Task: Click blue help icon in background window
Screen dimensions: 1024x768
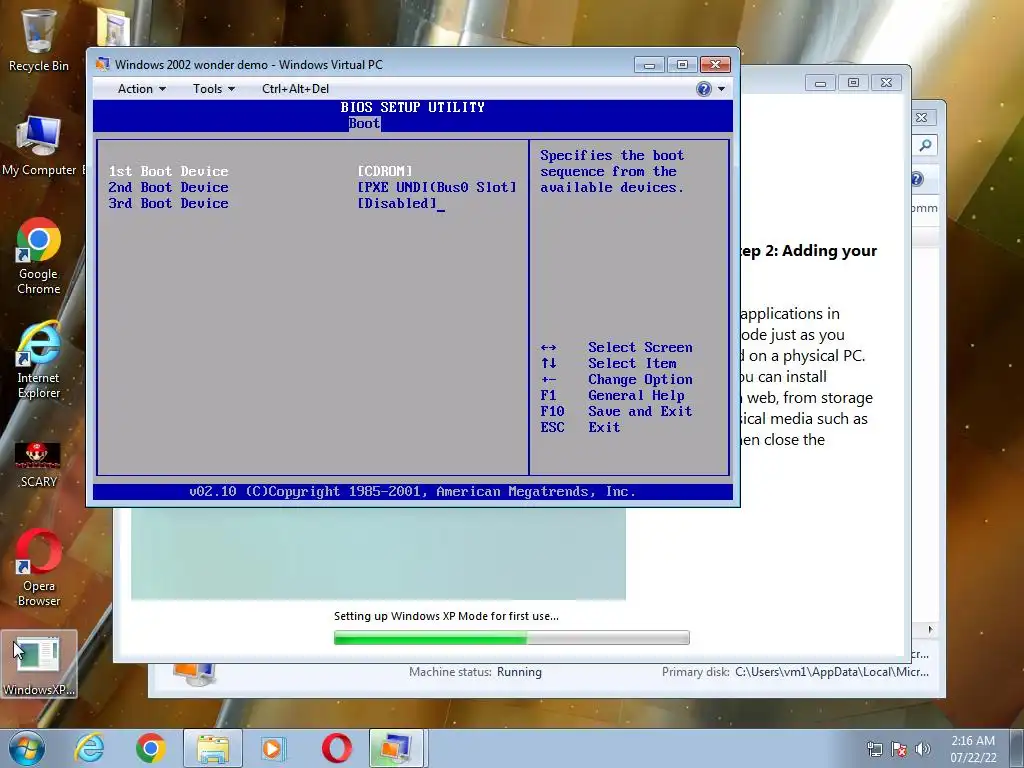Action: pyautogui.click(x=917, y=179)
